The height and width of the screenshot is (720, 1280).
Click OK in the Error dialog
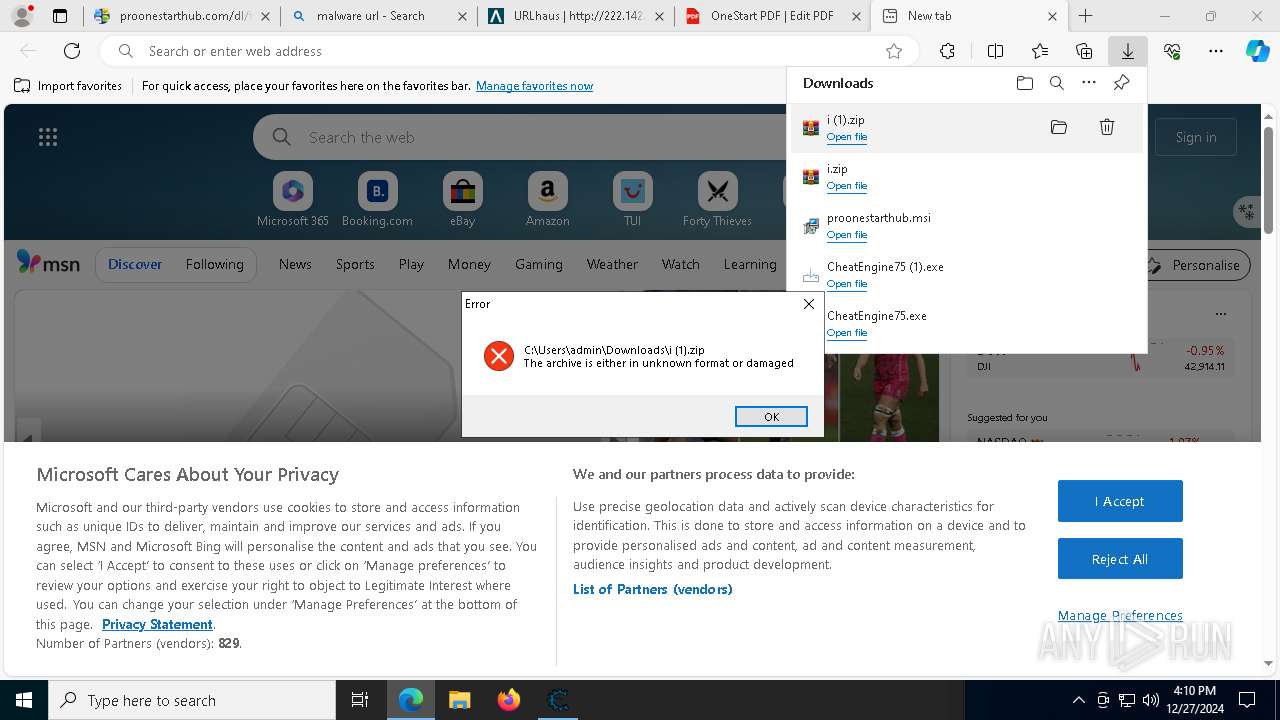coord(771,417)
